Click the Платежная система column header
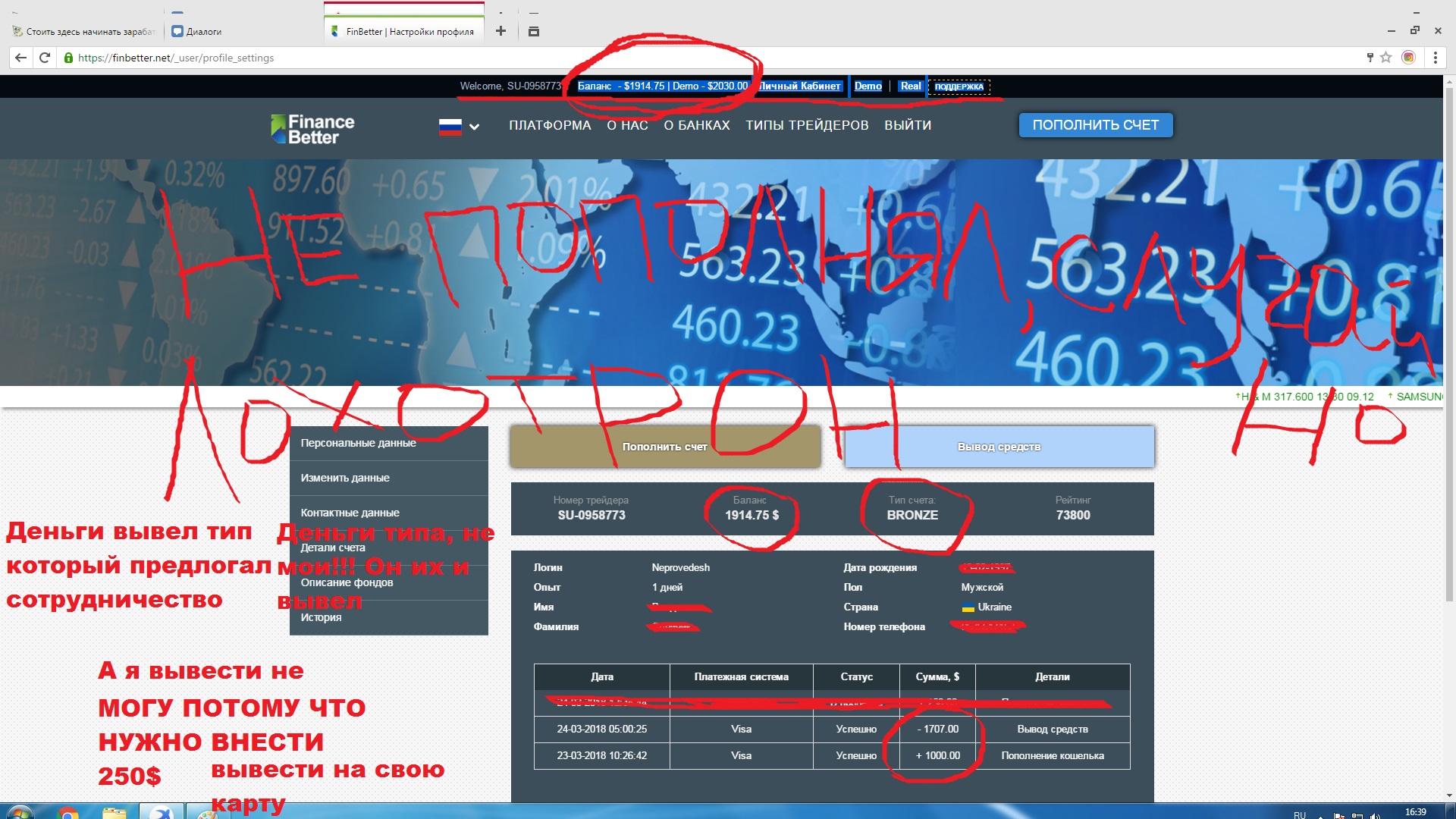Viewport: 1456px width, 819px height. (741, 677)
